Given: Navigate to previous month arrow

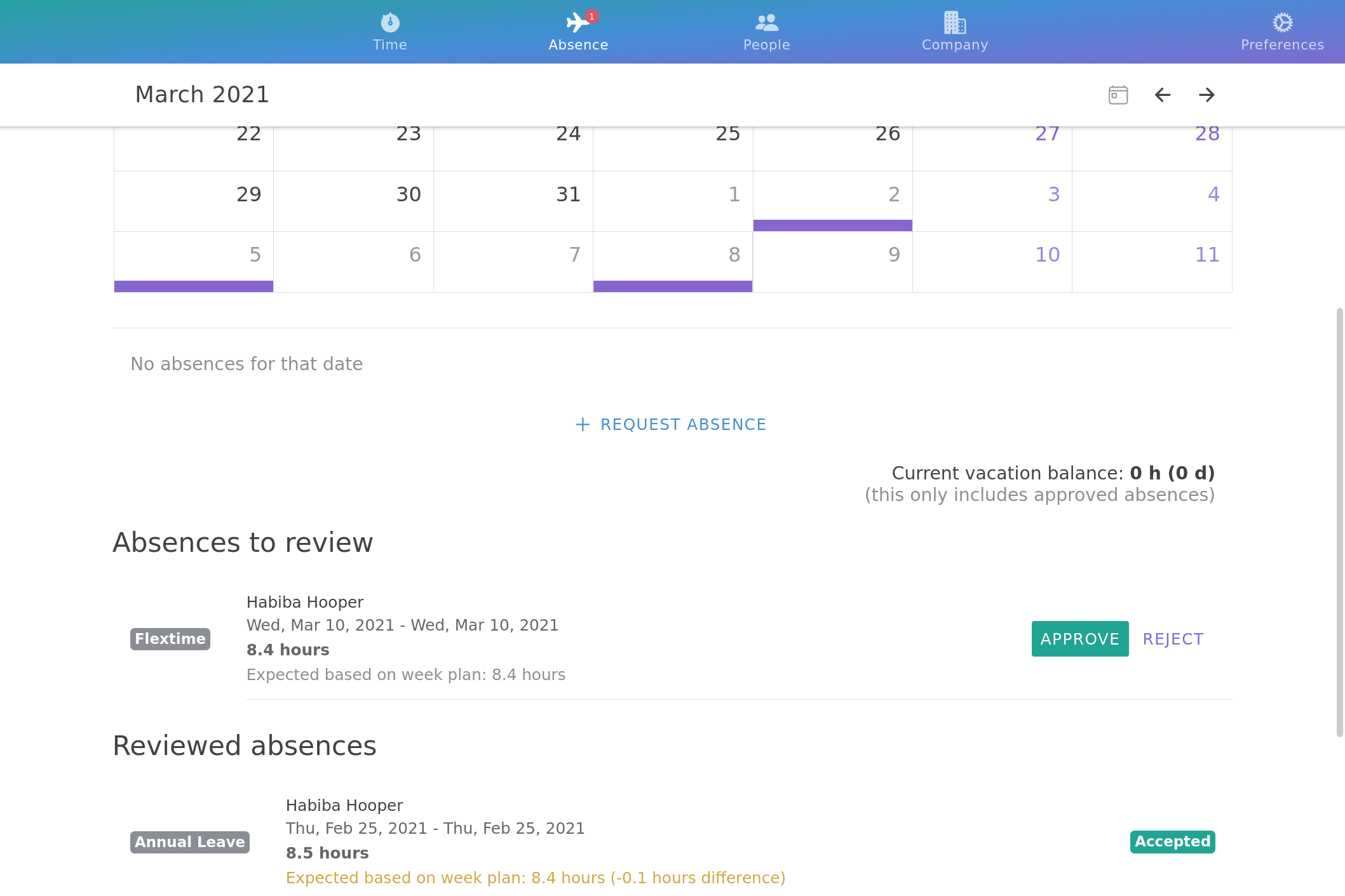Looking at the screenshot, I should coord(1162,94).
